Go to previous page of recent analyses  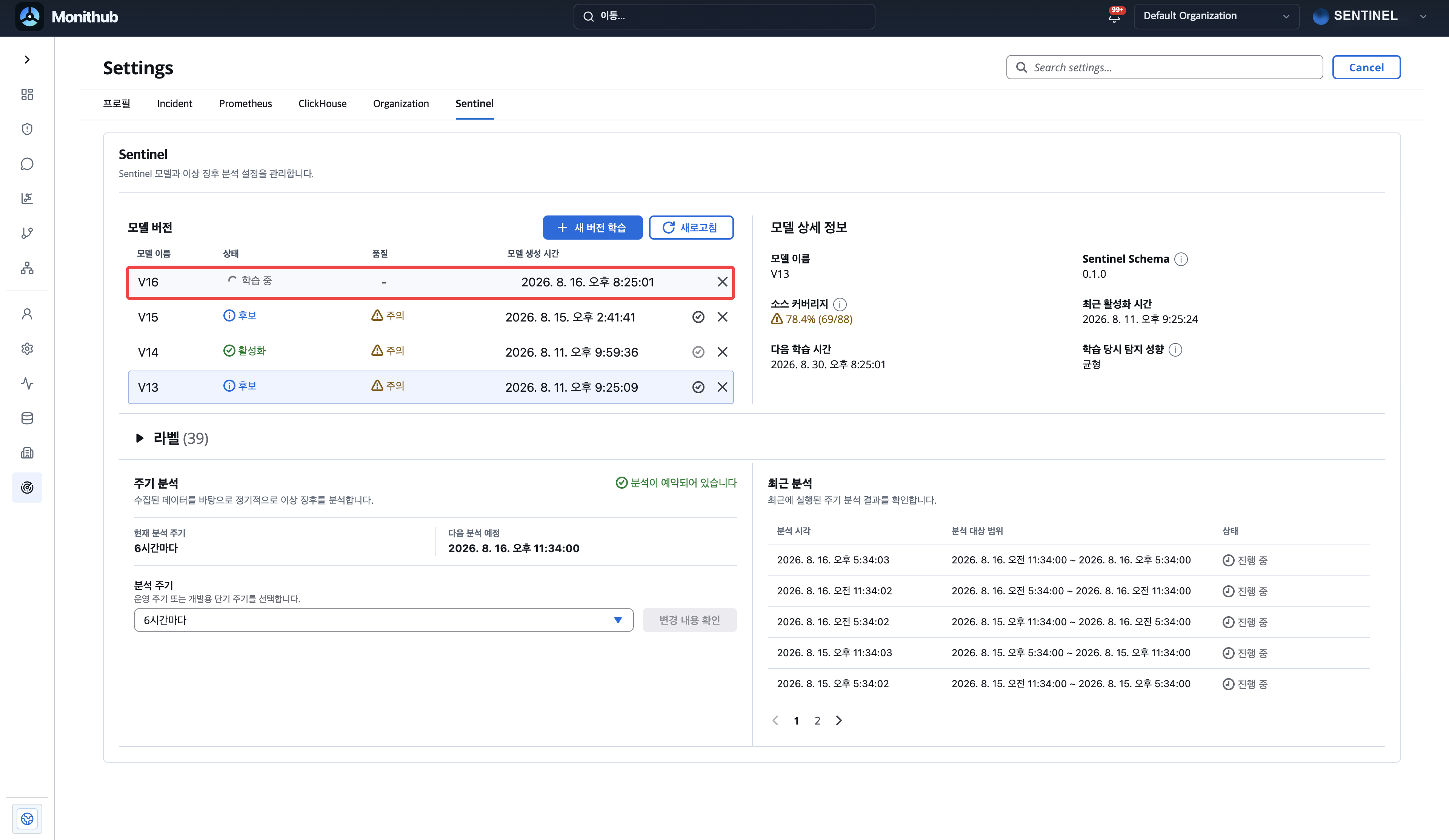click(x=775, y=720)
